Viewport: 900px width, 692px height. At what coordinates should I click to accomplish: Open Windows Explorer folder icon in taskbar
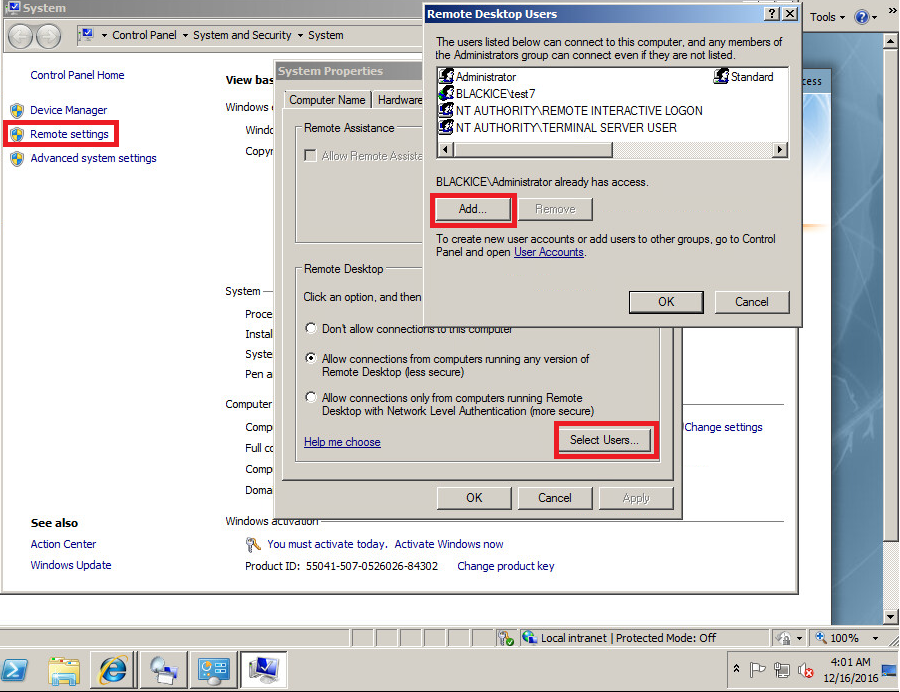(64, 669)
